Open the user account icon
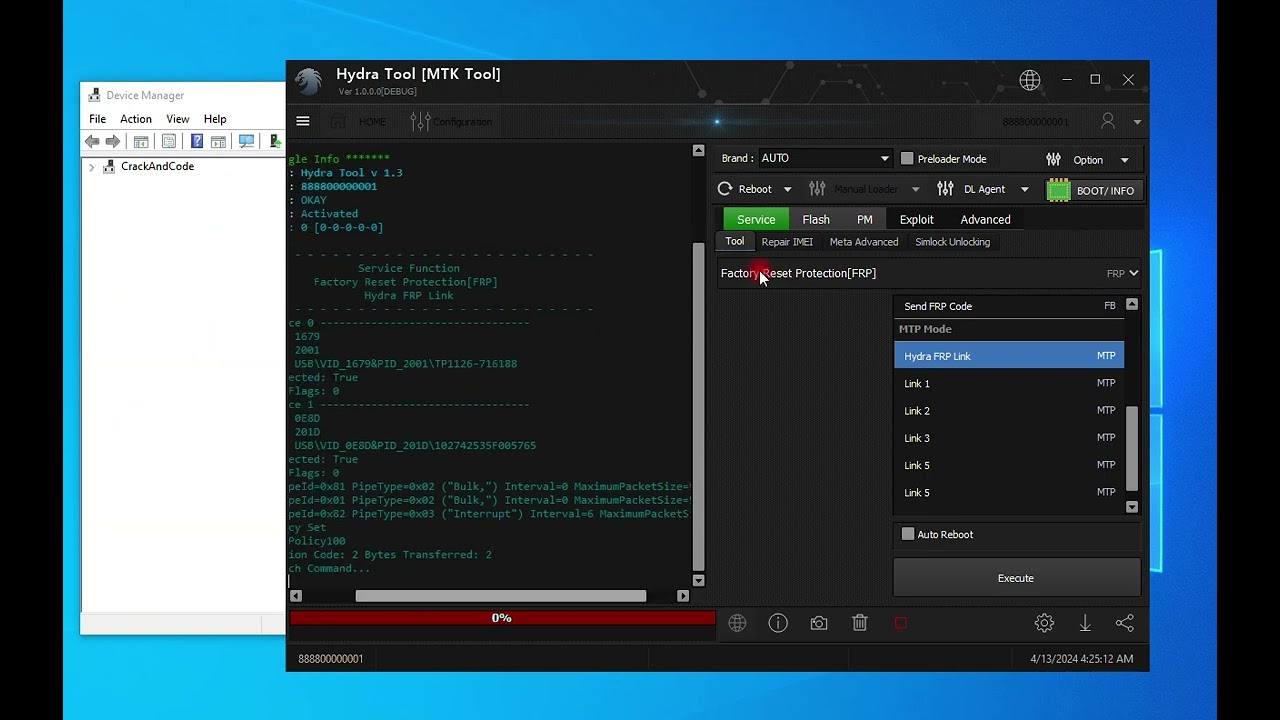This screenshot has height=720, width=1280. coord(1108,121)
